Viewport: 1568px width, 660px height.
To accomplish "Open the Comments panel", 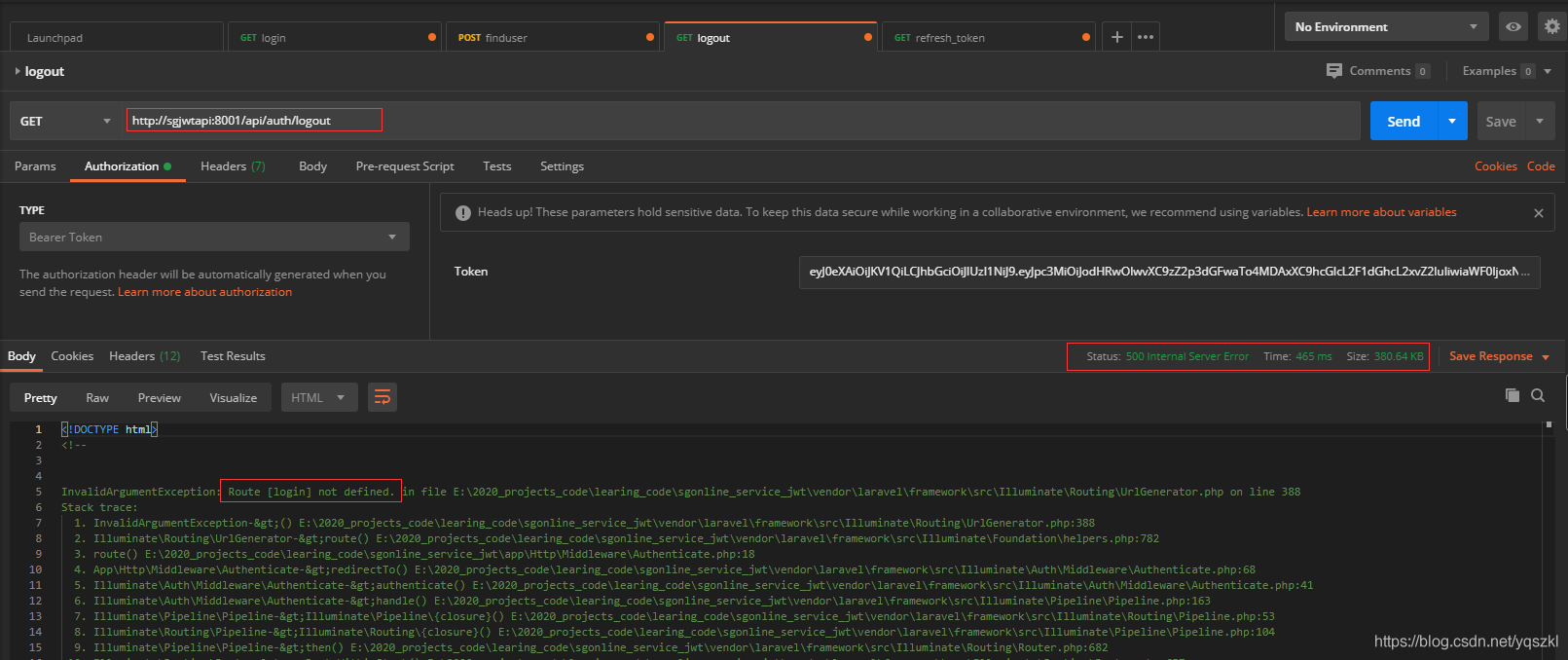I will click(1378, 71).
